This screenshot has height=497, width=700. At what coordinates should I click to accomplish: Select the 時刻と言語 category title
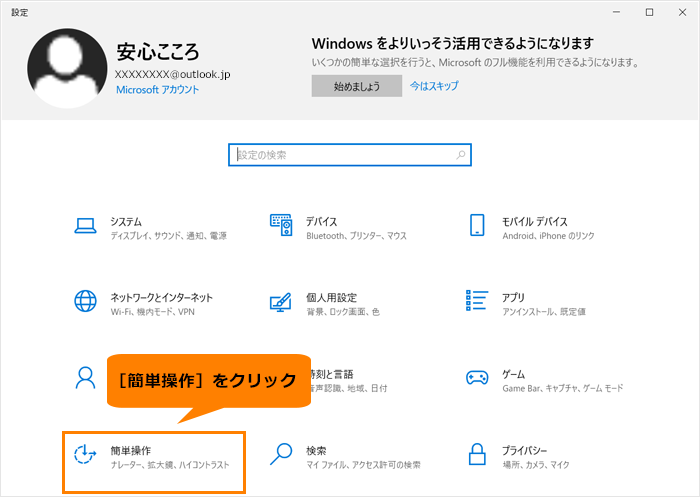coord(332,374)
